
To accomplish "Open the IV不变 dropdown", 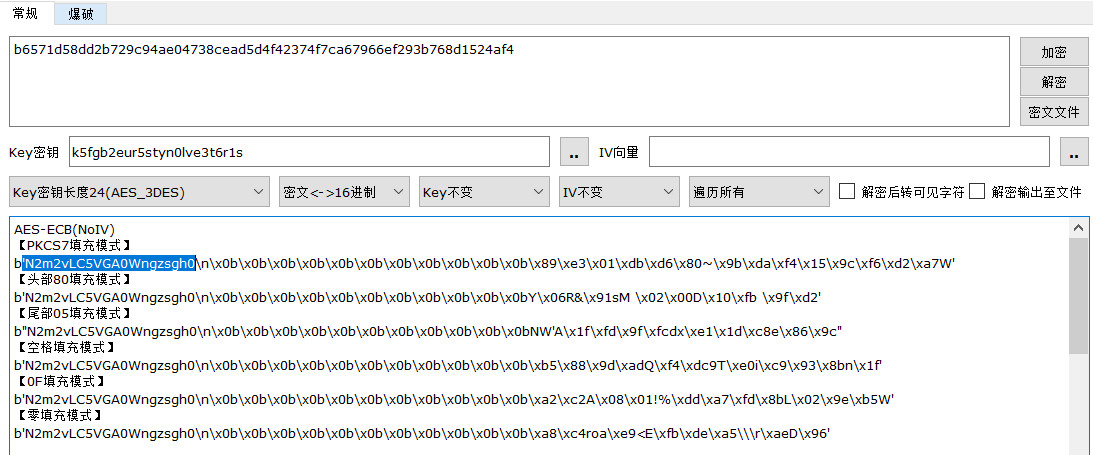I will (x=620, y=192).
